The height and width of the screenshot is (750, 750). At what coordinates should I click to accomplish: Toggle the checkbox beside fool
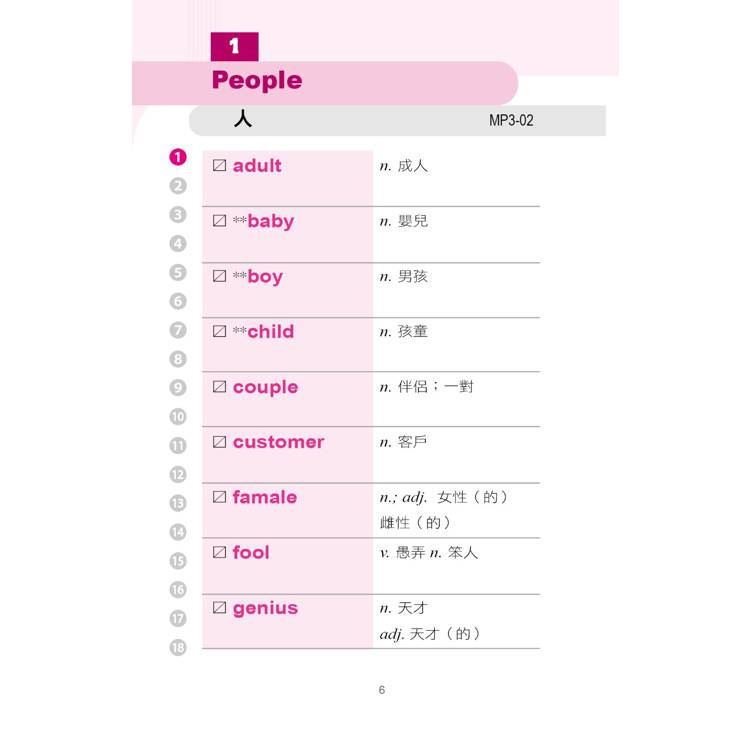point(220,552)
